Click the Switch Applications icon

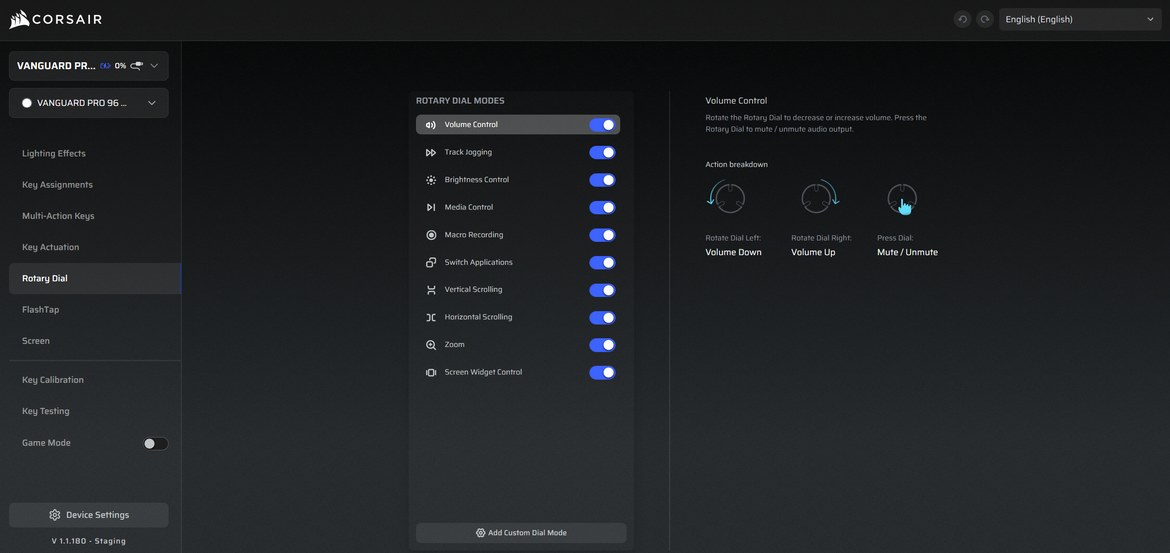(x=431, y=263)
